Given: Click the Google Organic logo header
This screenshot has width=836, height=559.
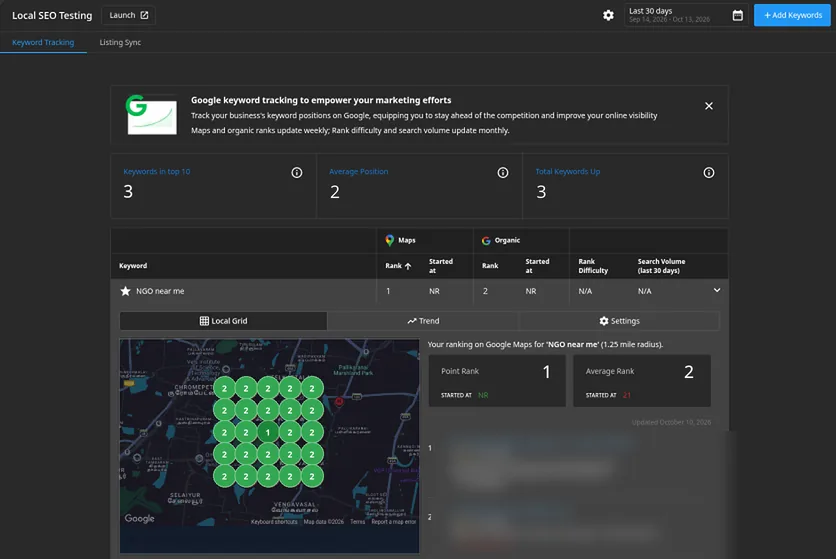Looking at the screenshot, I should point(486,241).
